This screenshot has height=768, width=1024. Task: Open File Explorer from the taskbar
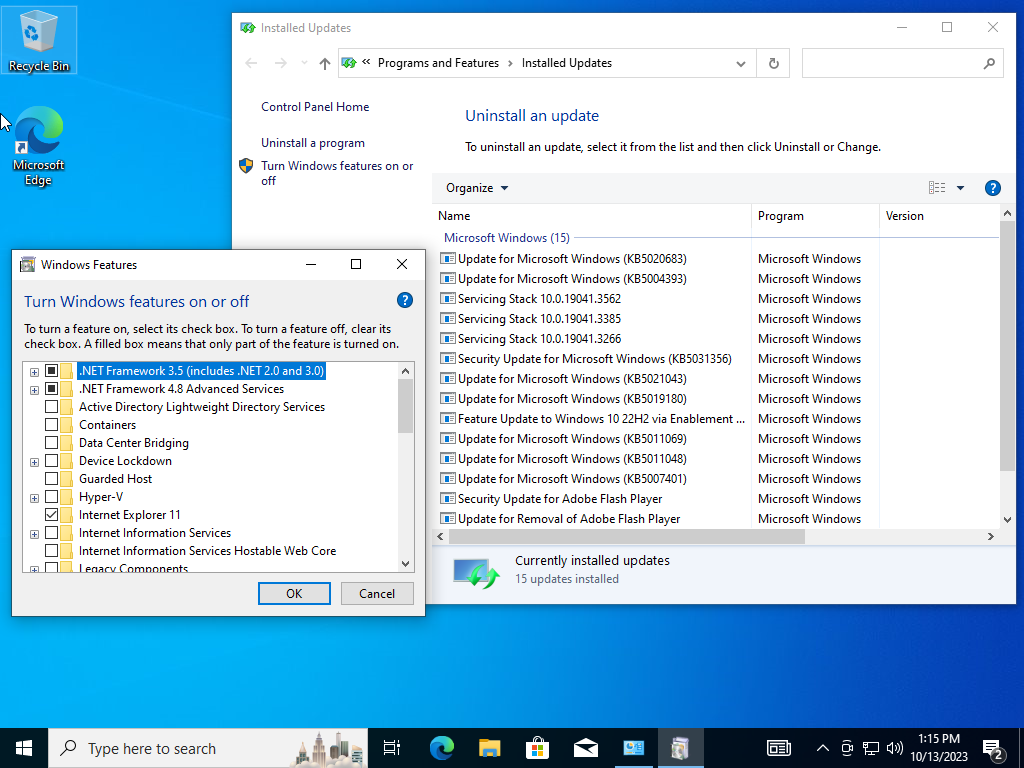coord(489,748)
